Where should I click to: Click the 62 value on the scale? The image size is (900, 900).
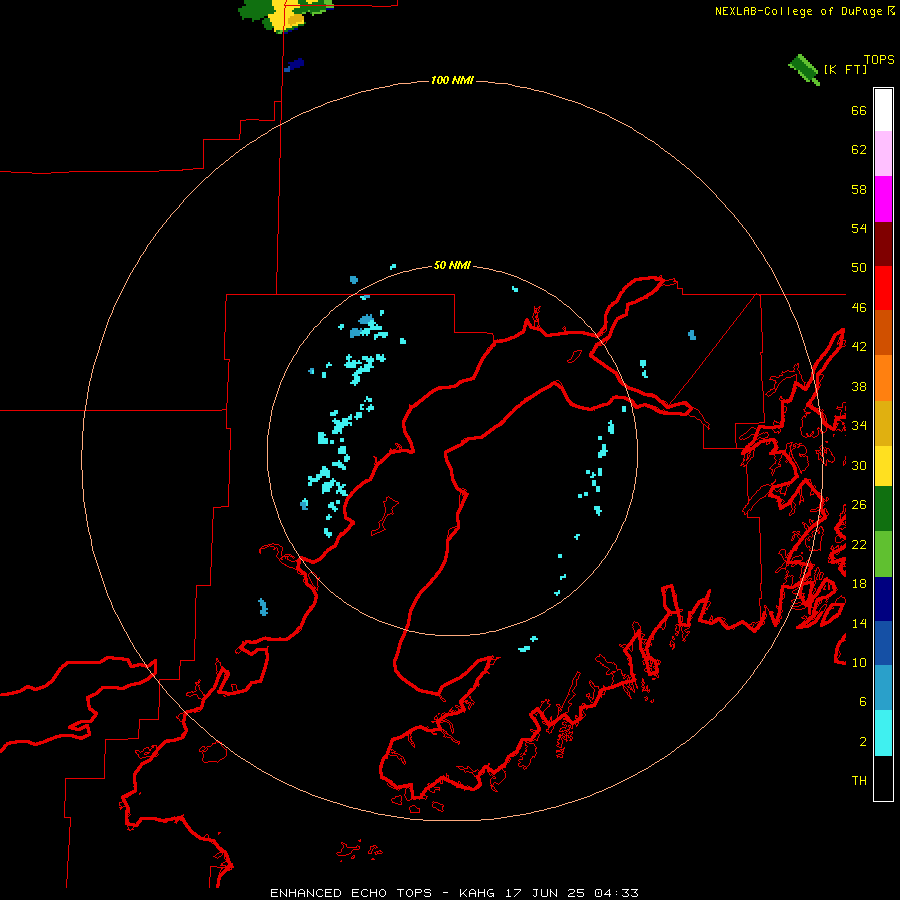(x=859, y=150)
